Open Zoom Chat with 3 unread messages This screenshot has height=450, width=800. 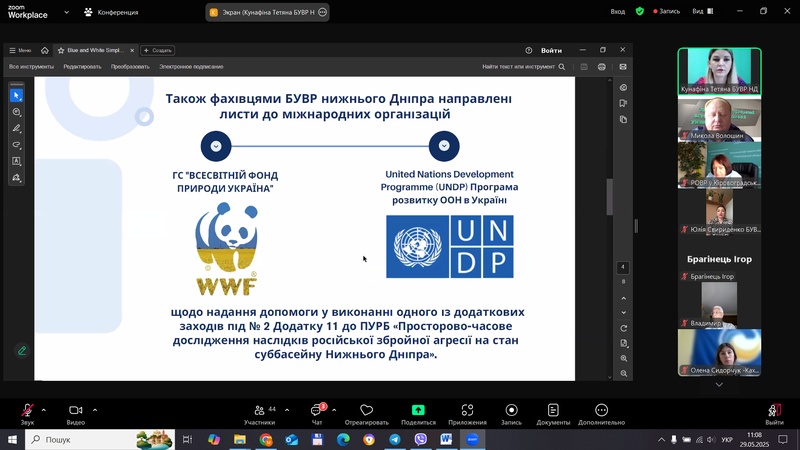coord(317,414)
